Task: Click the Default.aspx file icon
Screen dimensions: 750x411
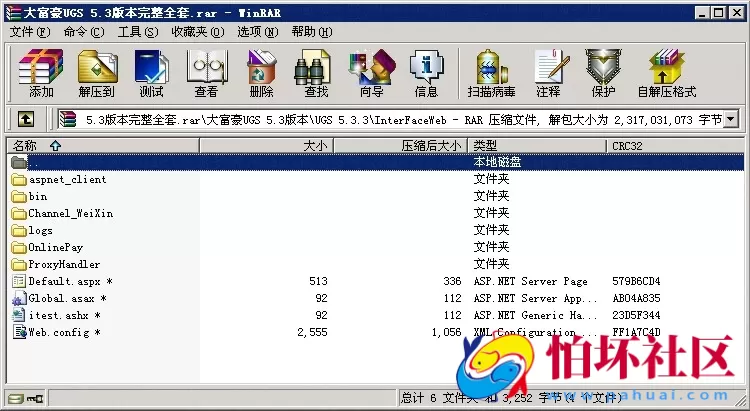Action: 19,281
